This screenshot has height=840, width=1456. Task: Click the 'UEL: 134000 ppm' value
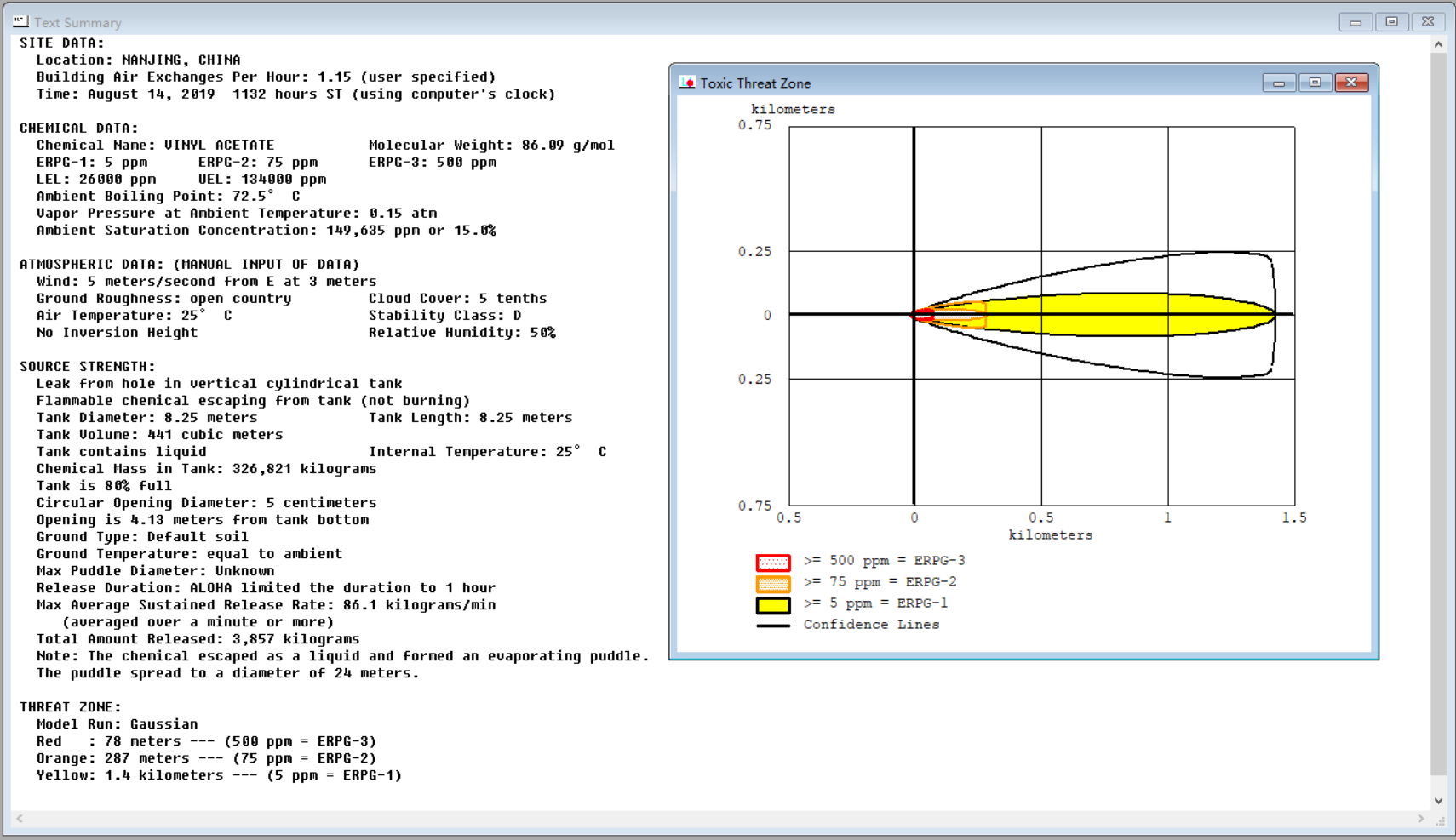[x=262, y=180]
